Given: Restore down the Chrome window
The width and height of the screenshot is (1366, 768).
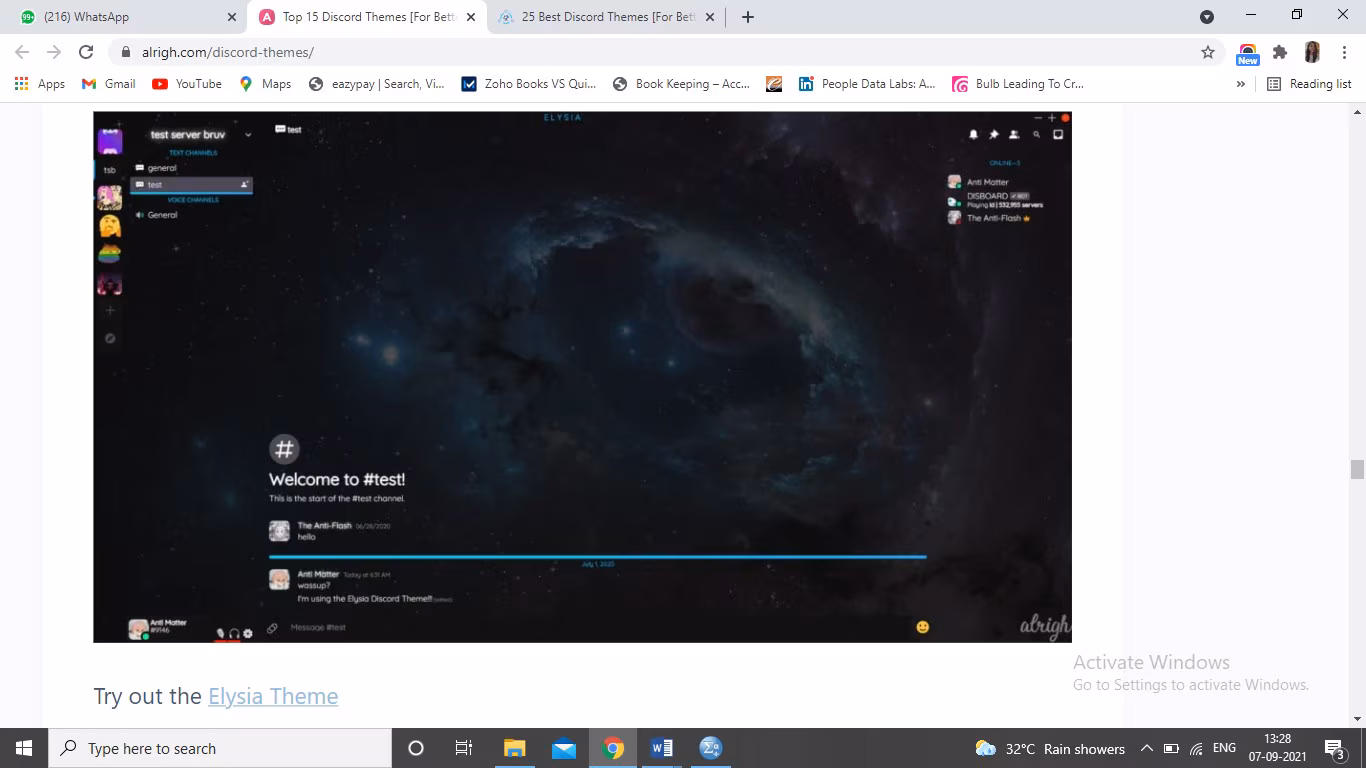Looking at the screenshot, I should coord(1297,14).
